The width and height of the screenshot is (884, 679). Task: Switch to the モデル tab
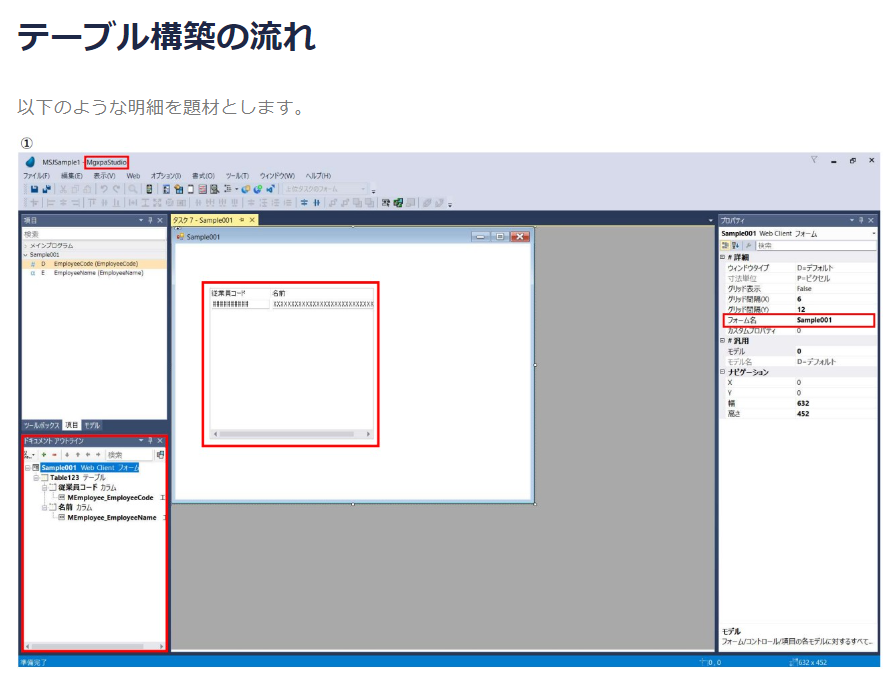(x=92, y=425)
